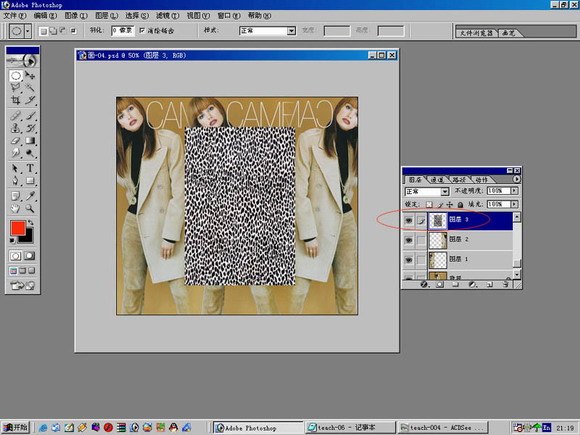This screenshot has height=435, width=580.
Task: Delete layer with trash icon
Action: [506, 284]
